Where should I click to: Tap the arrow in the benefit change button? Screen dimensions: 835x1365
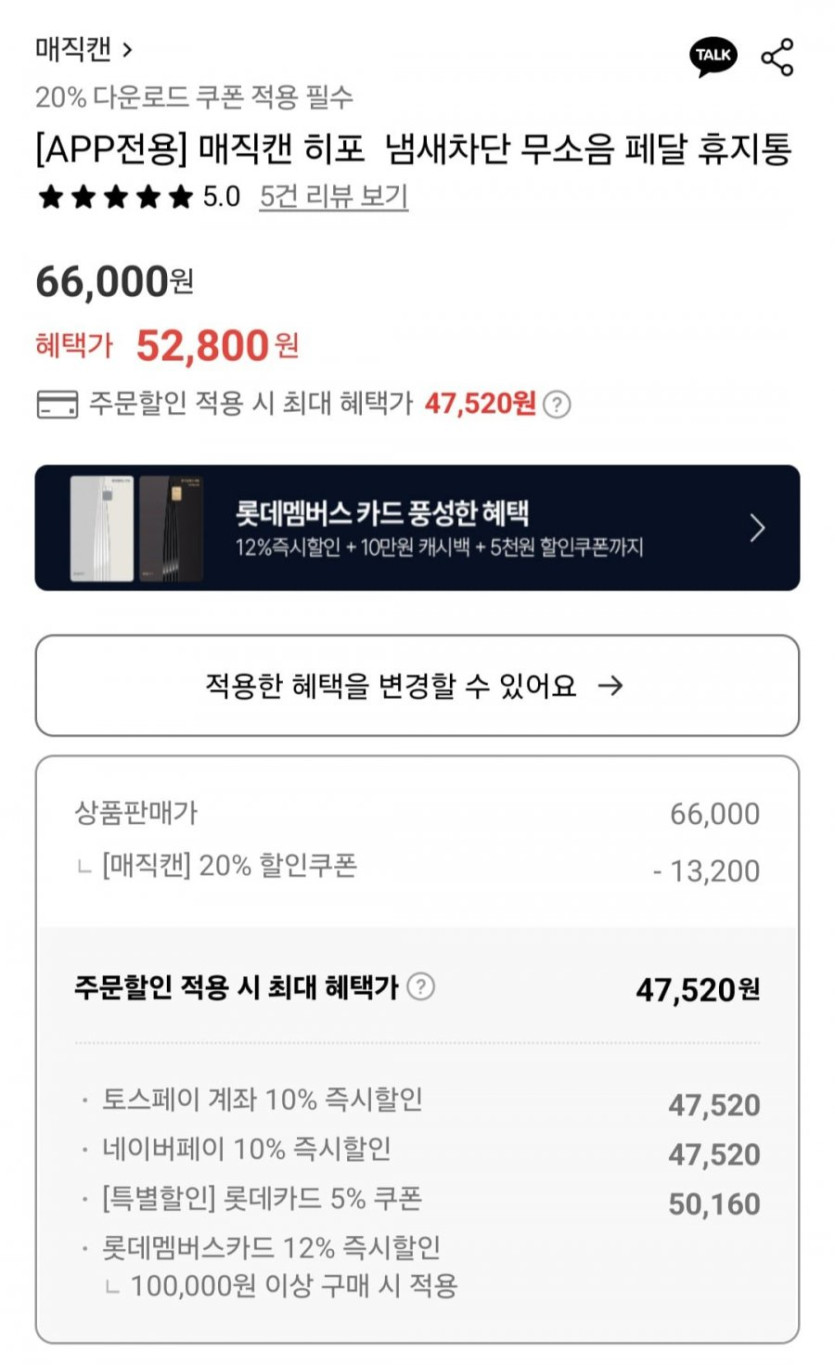click(609, 685)
